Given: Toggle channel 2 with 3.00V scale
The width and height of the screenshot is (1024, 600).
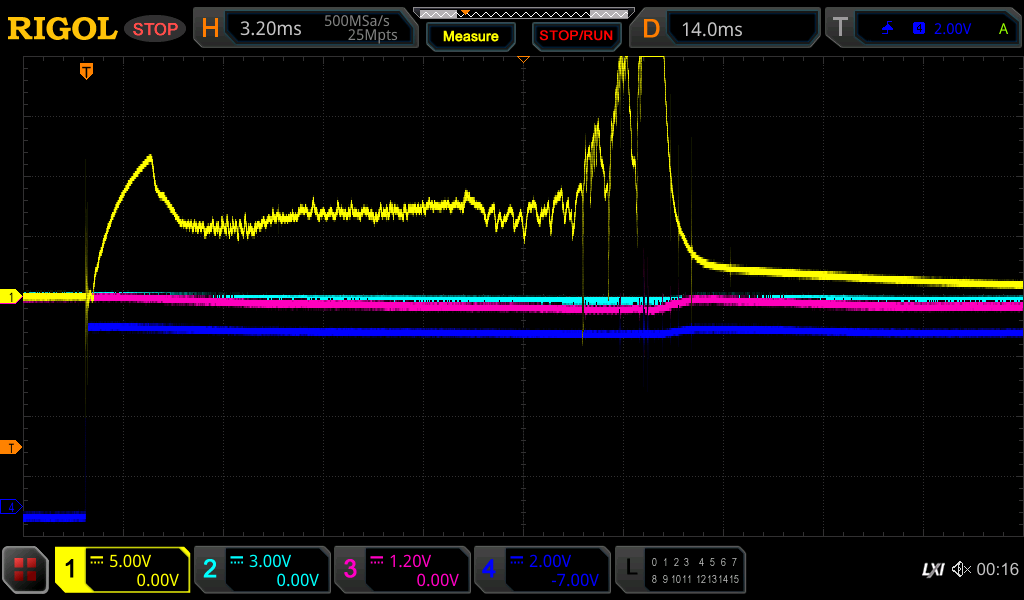Looking at the screenshot, I should [262, 570].
